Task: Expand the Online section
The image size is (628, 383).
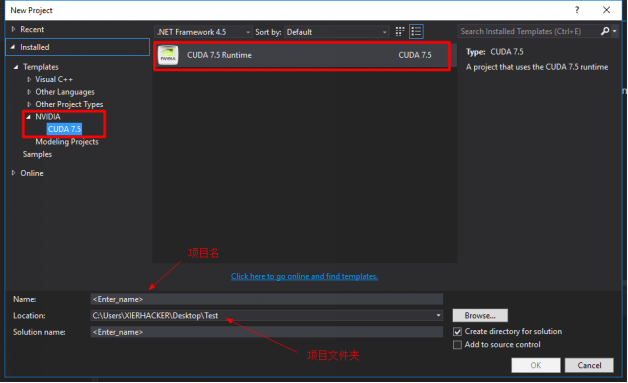Action: click(13, 173)
